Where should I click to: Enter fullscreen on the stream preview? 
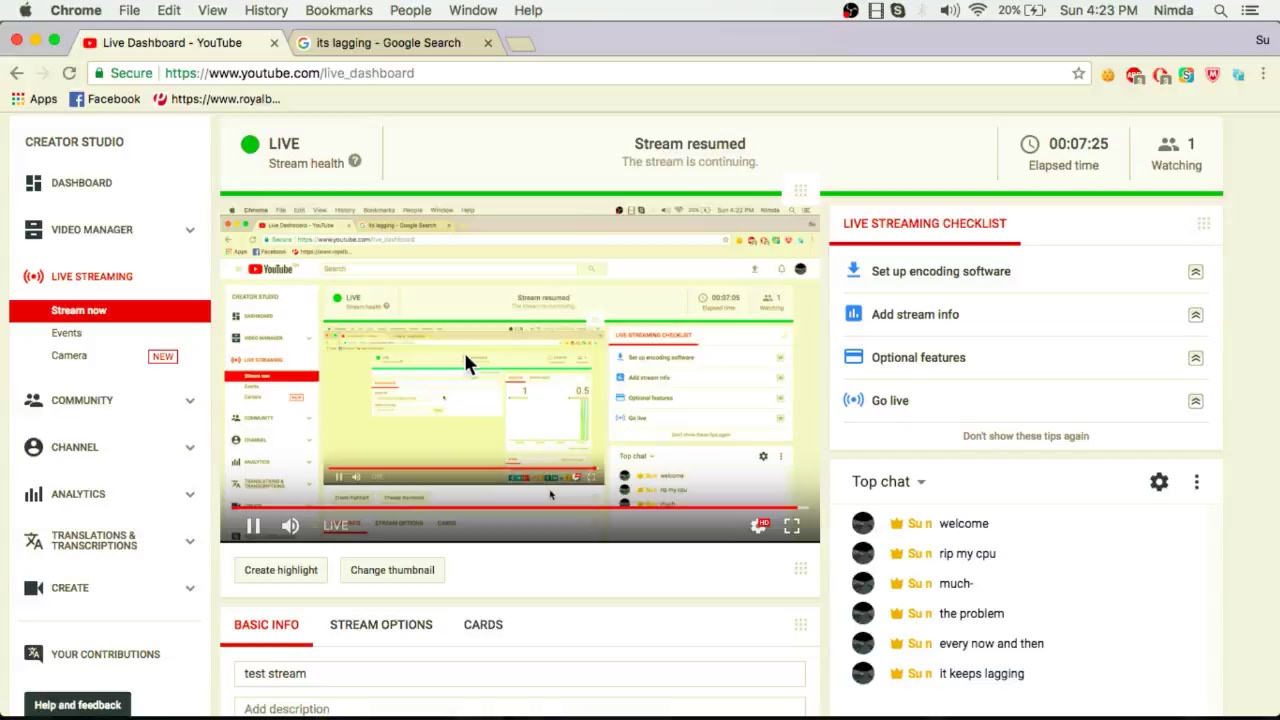(x=792, y=526)
